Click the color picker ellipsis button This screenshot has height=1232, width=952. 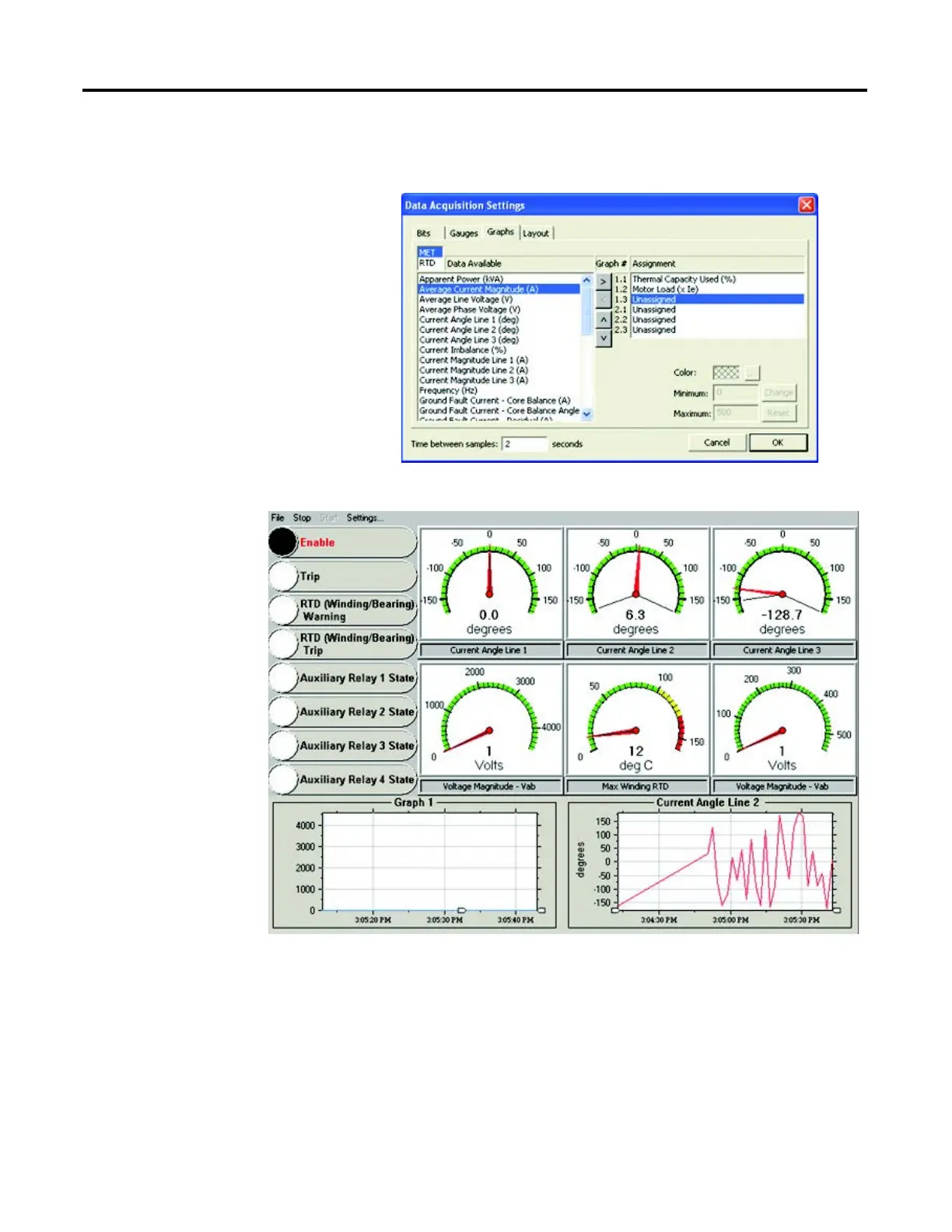tap(751, 373)
